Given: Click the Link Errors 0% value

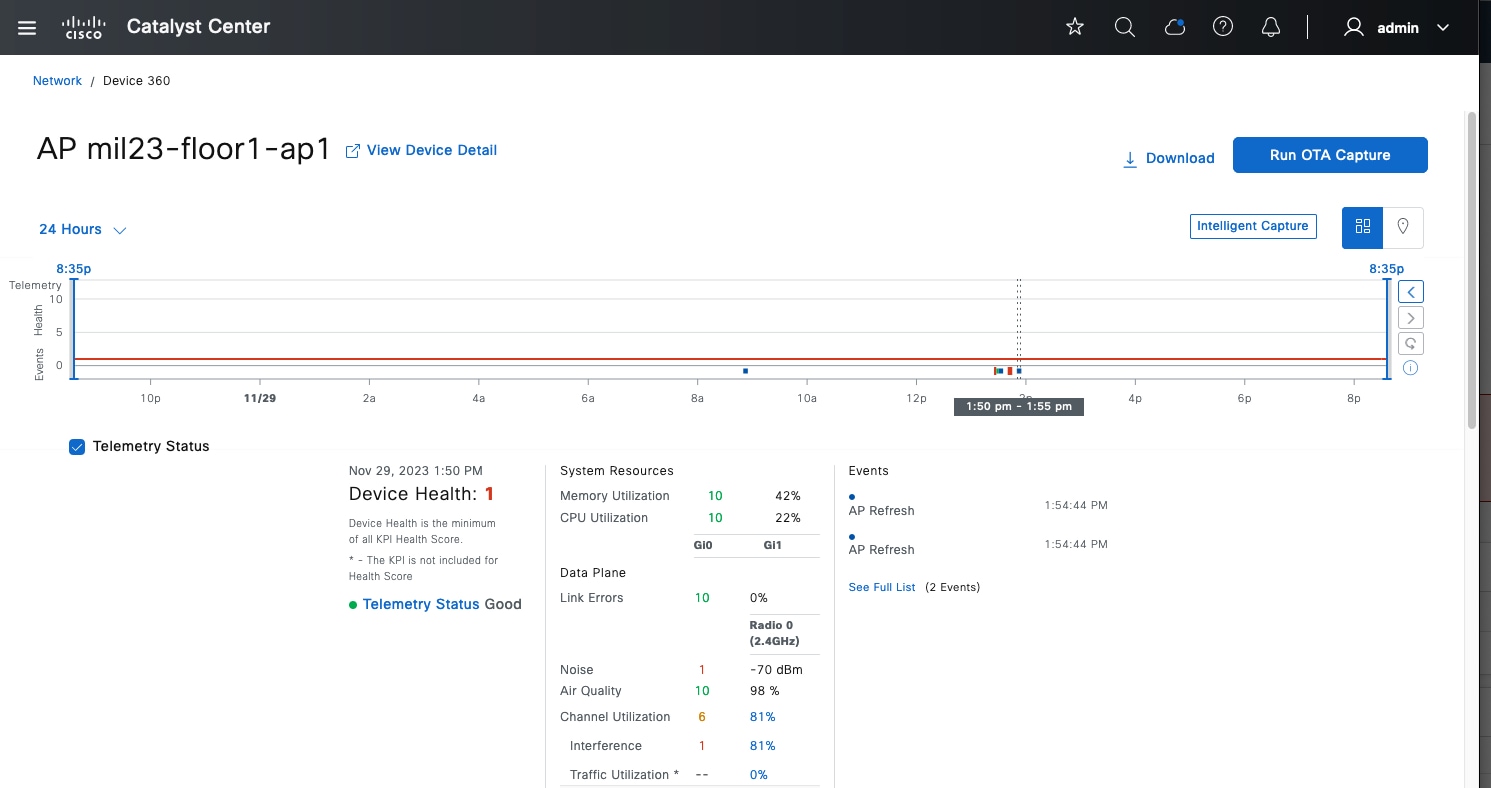Looking at the screenshot, I should [x=759, y=598].
